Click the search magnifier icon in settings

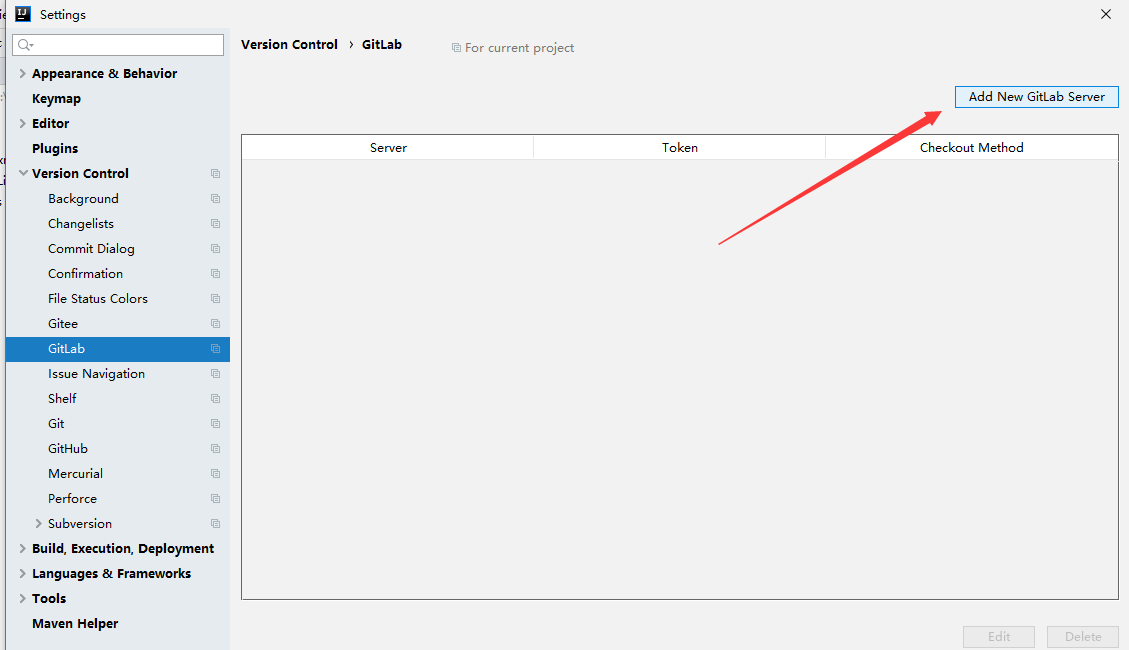pyautogui.click(x=25, y=45)
